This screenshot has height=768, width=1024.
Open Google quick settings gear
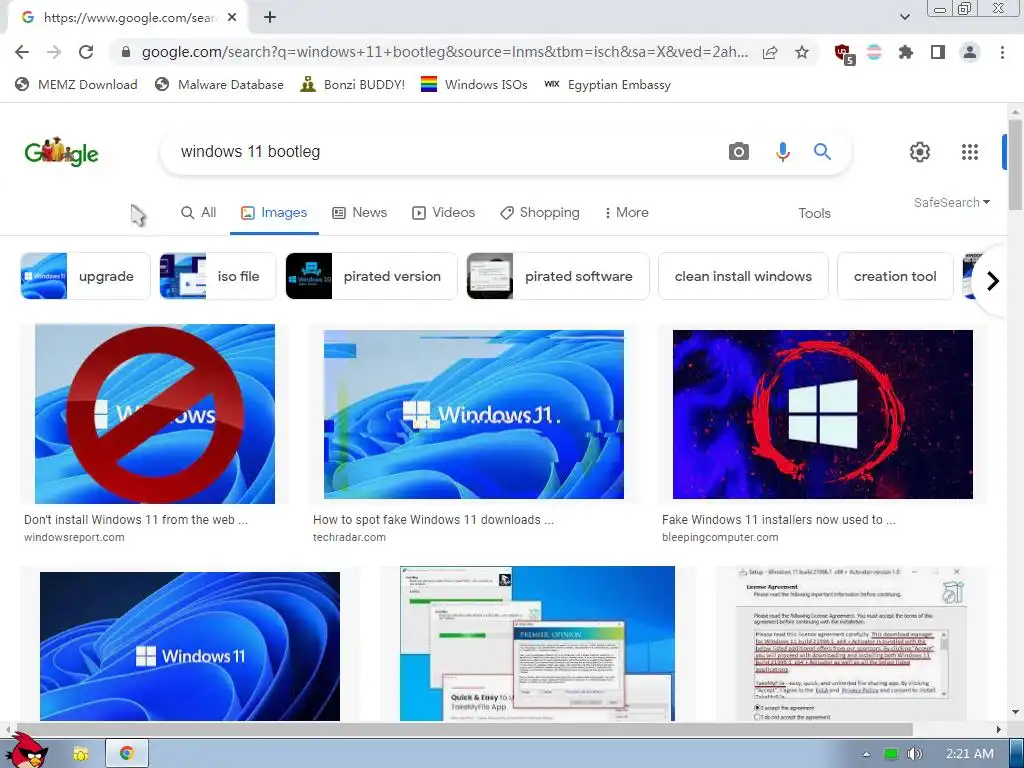point(920,152)
